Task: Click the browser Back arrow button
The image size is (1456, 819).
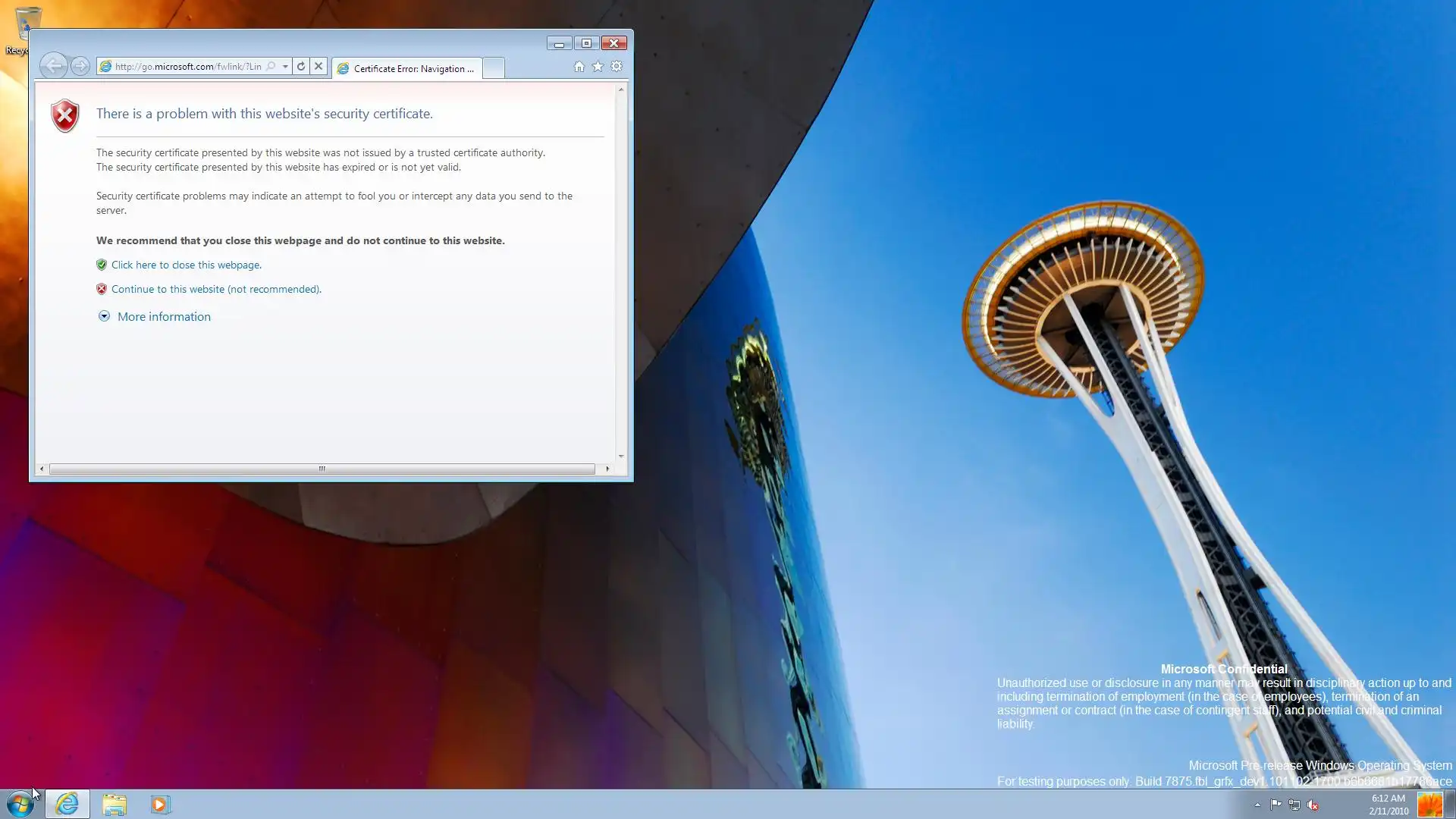Action: [x=53, y=66]
